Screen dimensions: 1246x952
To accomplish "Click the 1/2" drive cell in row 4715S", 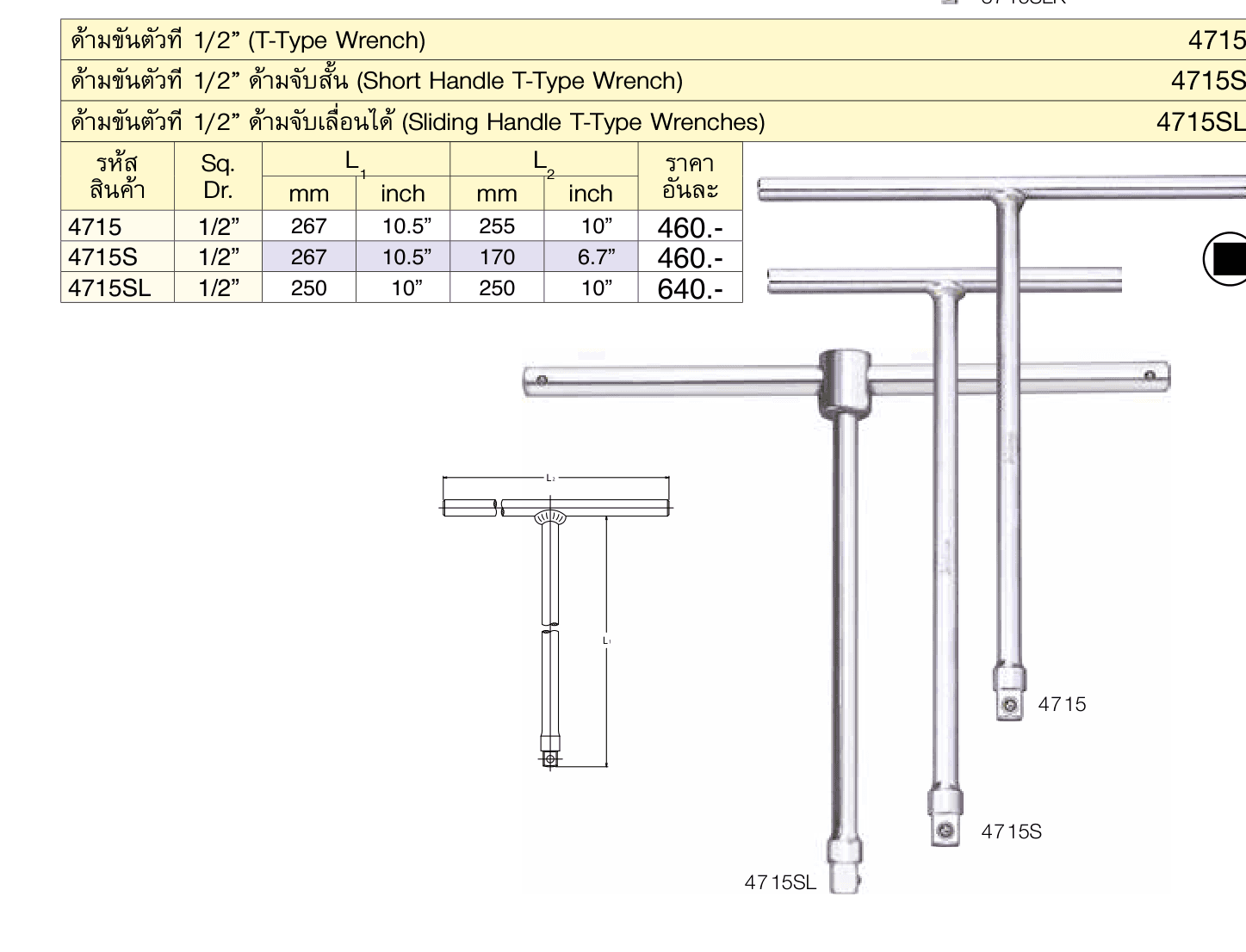I will click(x=219, y=257).
